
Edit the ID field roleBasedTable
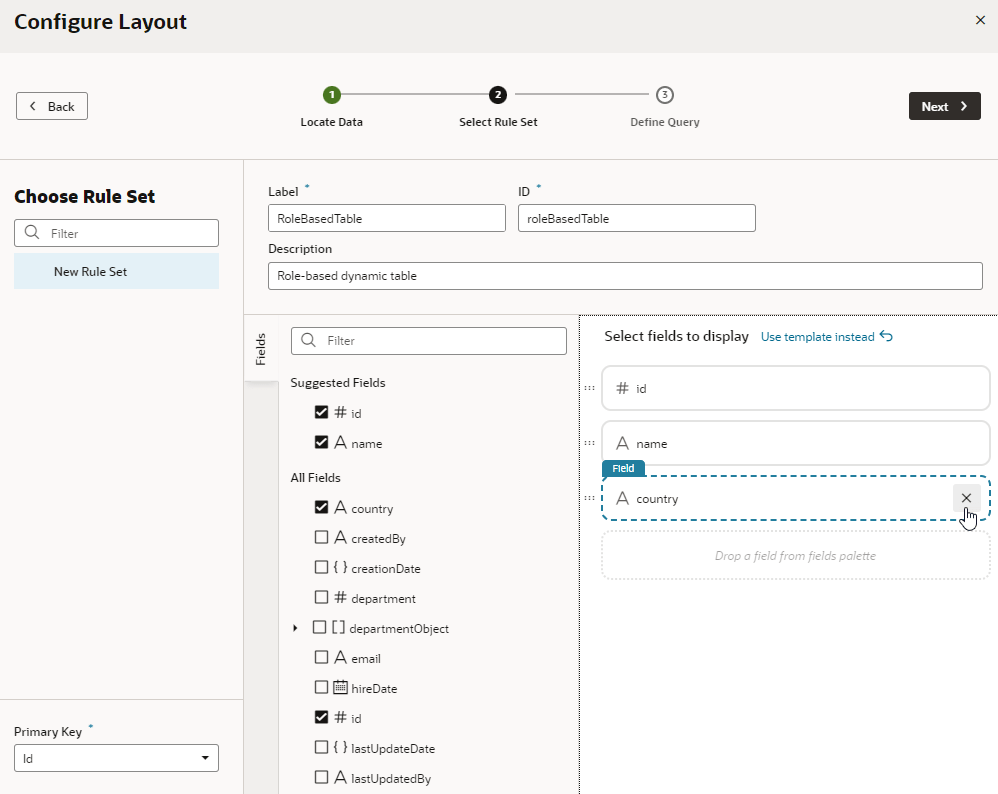coord(636,218)
